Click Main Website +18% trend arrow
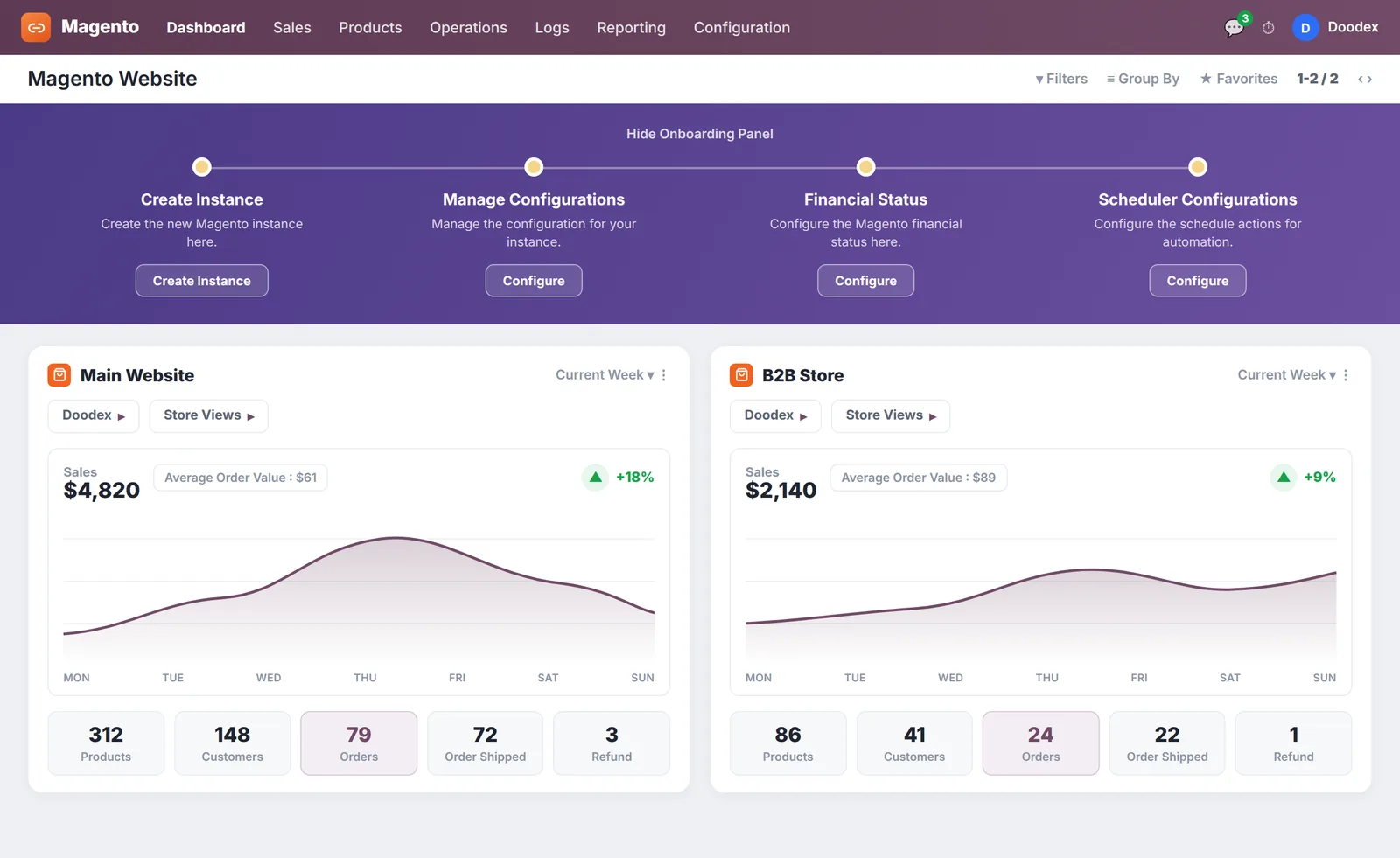Image resolution: width=1400 pixels, height=858 pixels. tap(596, 478)
